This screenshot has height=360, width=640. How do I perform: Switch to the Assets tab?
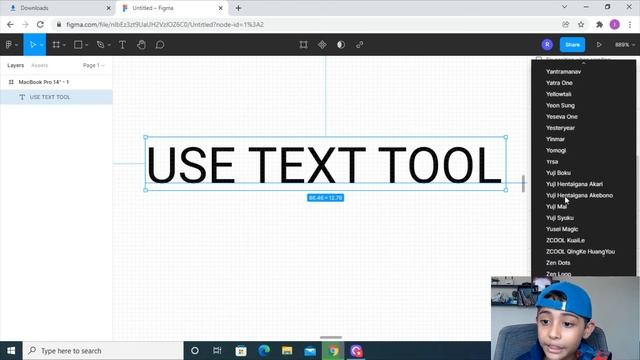tap(40, 65)
